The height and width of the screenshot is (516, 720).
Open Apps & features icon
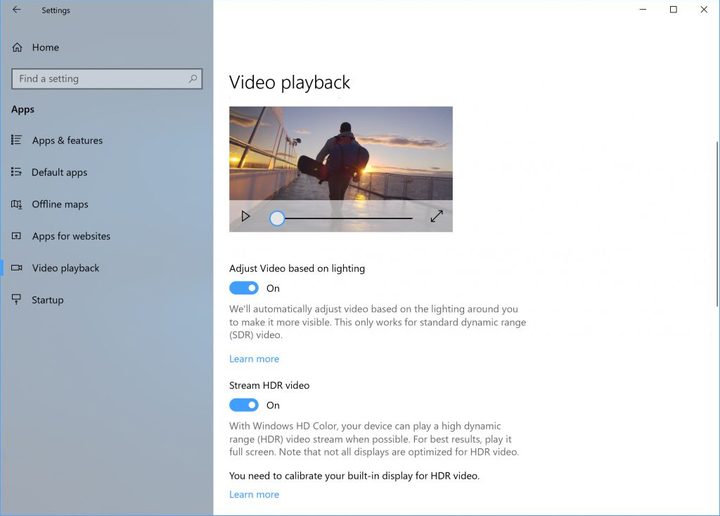click(17, 140)
